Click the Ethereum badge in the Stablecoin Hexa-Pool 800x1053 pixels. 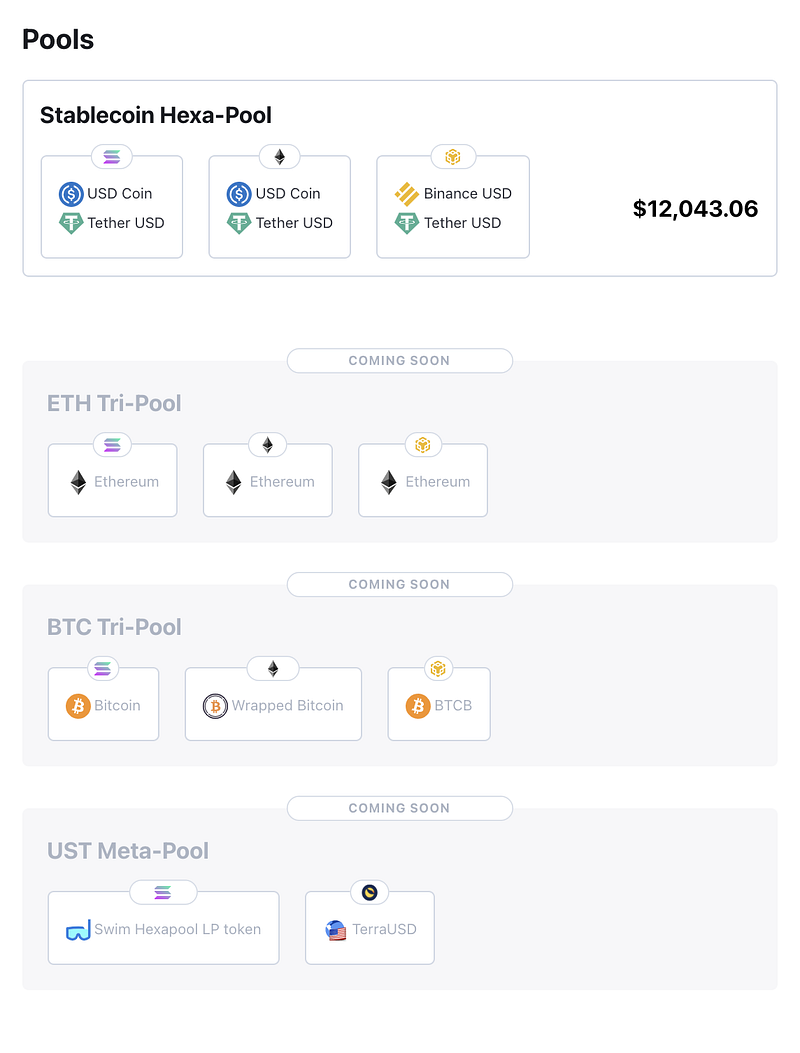280,157
